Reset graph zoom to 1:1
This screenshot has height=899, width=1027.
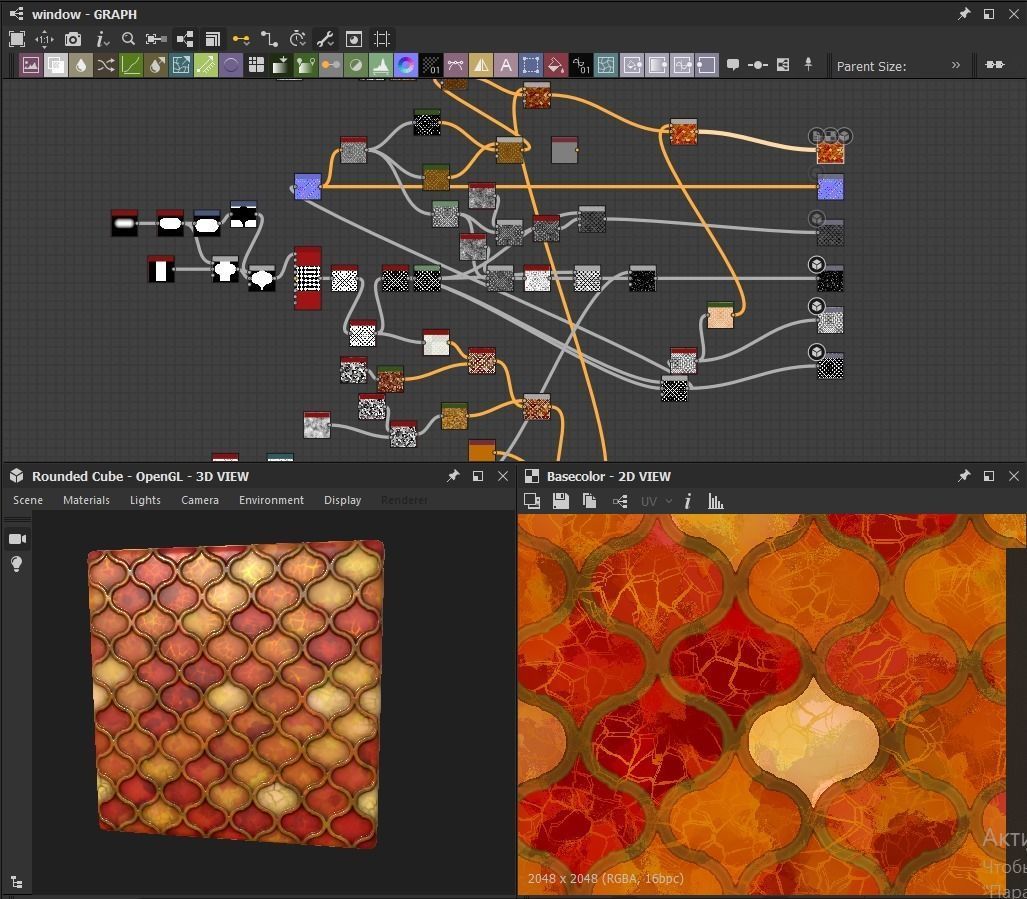[x=44, y=39]
